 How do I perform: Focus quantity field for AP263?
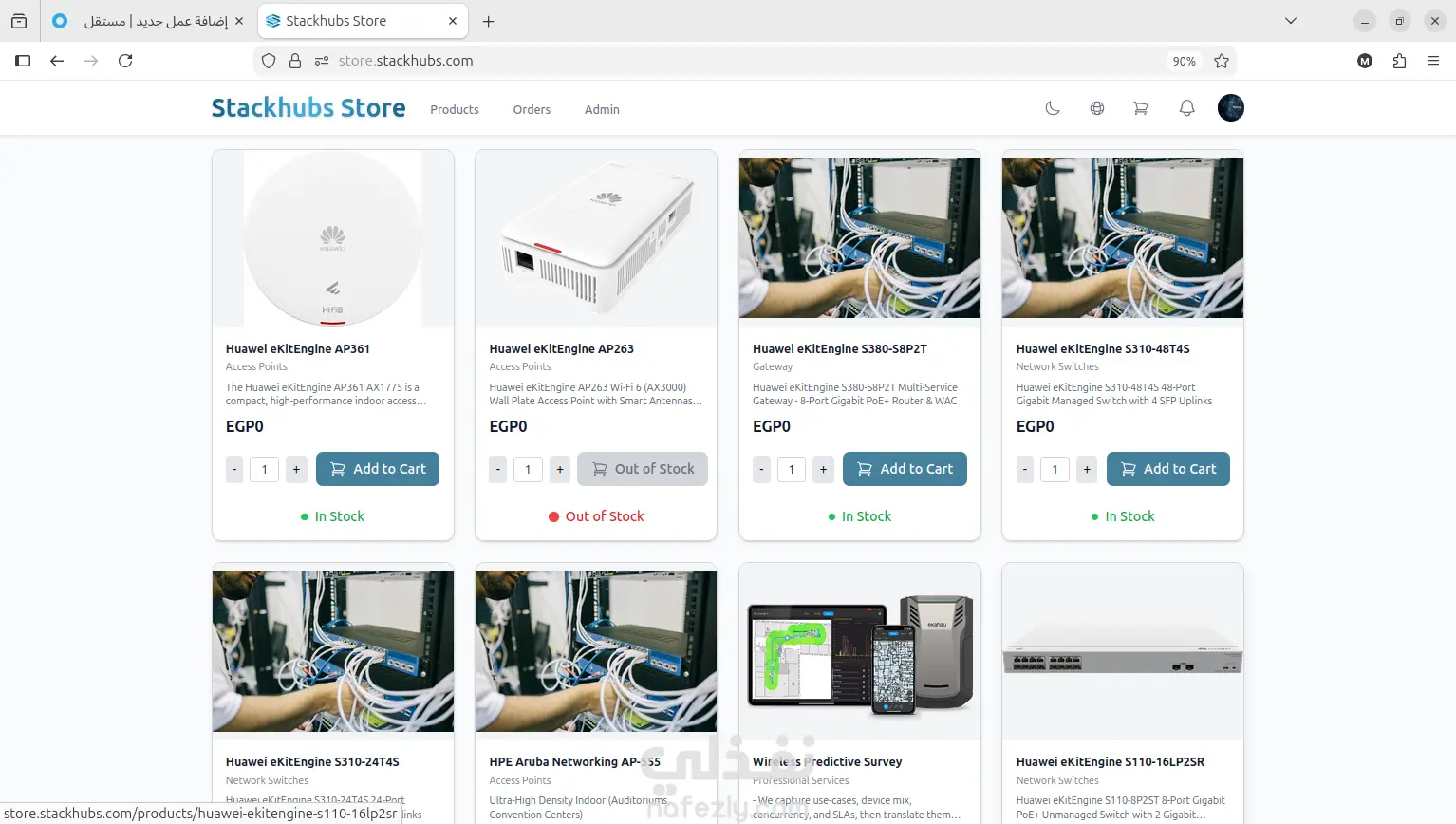[528, 469]
